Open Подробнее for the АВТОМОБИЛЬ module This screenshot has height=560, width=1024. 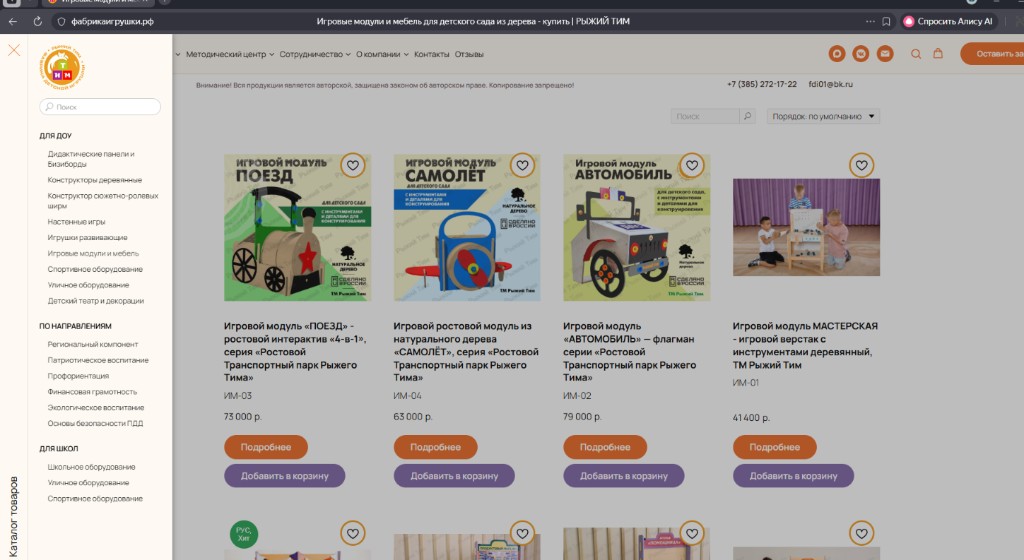click(605, 447)
